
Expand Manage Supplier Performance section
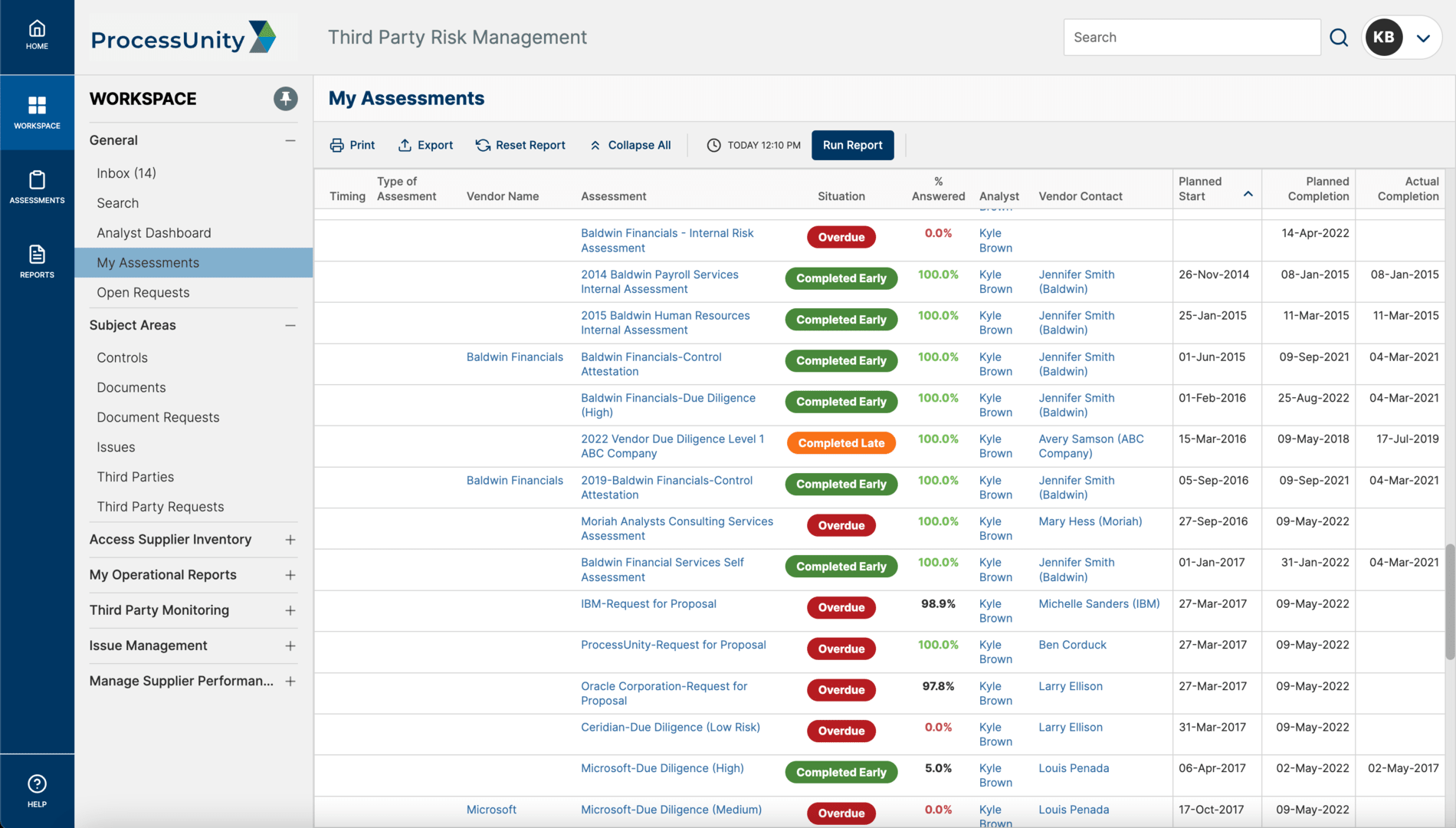click(x=290, y=681)
